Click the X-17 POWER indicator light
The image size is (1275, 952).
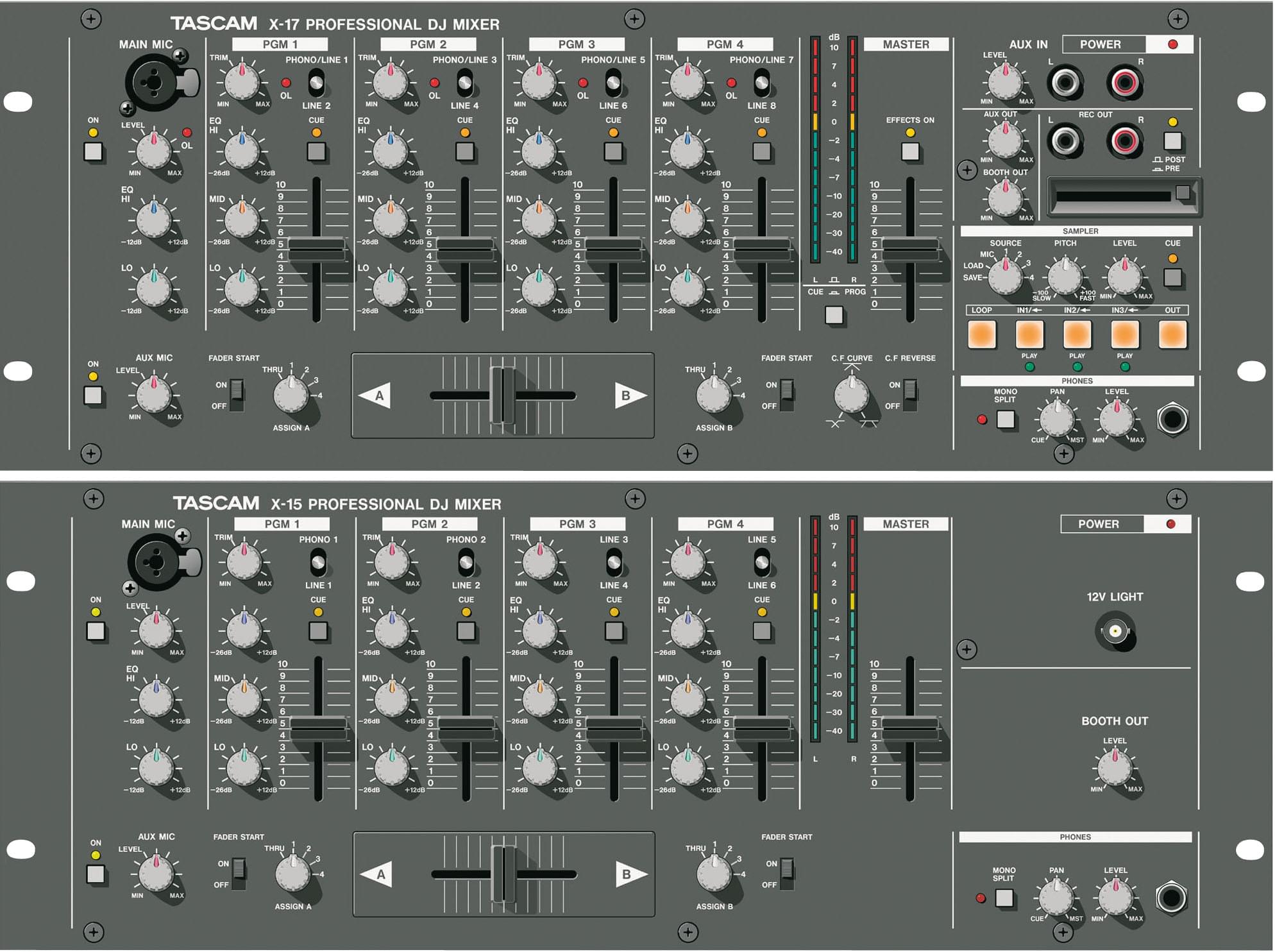tap(1172, 44)
